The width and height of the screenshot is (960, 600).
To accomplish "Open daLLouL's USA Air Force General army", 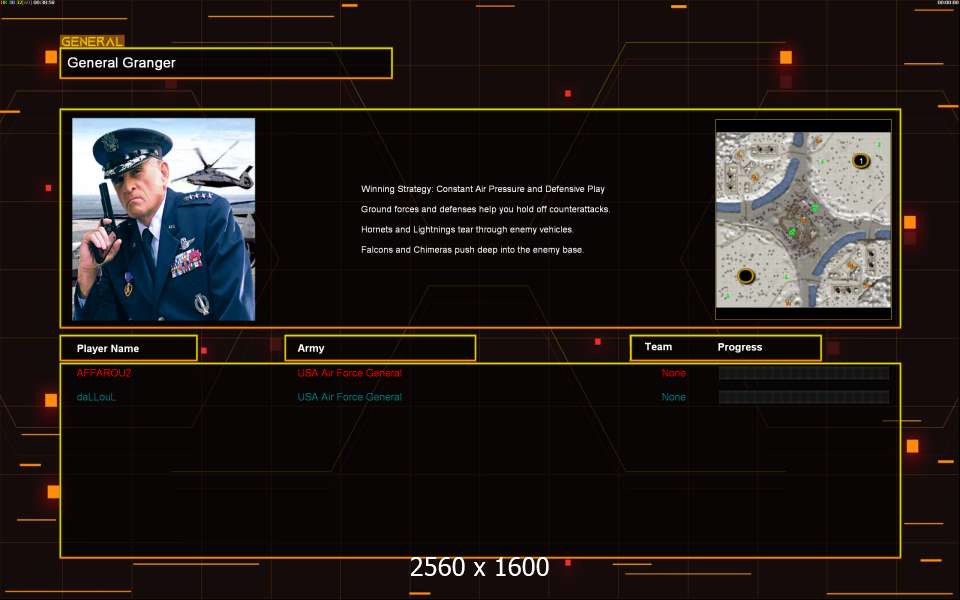I will pyautogui.click(x=350, y=397).
